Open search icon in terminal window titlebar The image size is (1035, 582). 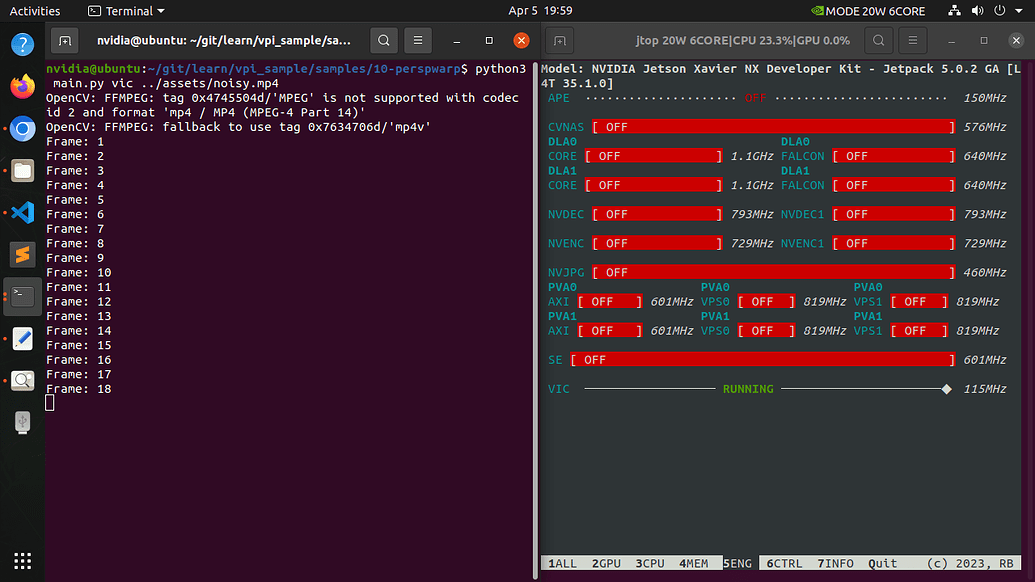[x=383, y=40]
